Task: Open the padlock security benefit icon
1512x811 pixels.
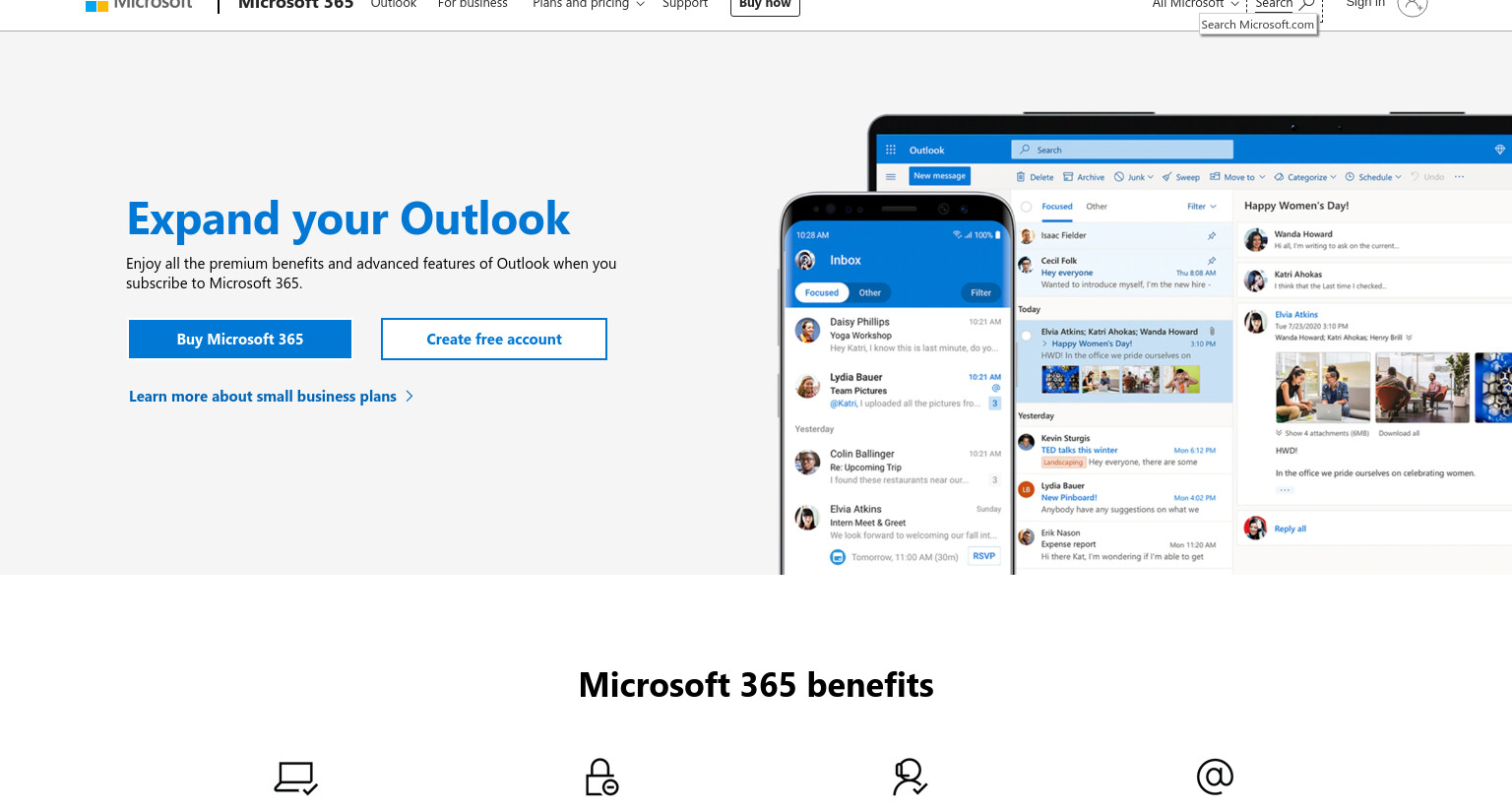Action: coord(601,778)
